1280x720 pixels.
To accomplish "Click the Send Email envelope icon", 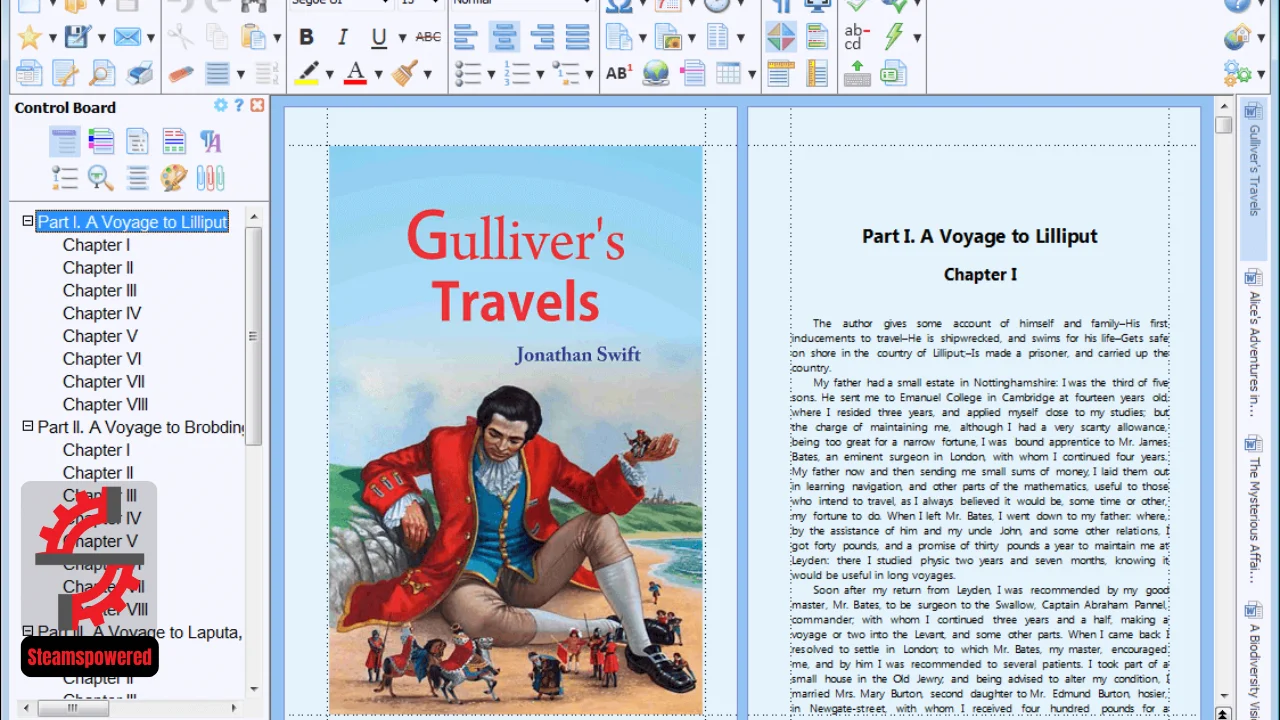I will click(127, 38).
